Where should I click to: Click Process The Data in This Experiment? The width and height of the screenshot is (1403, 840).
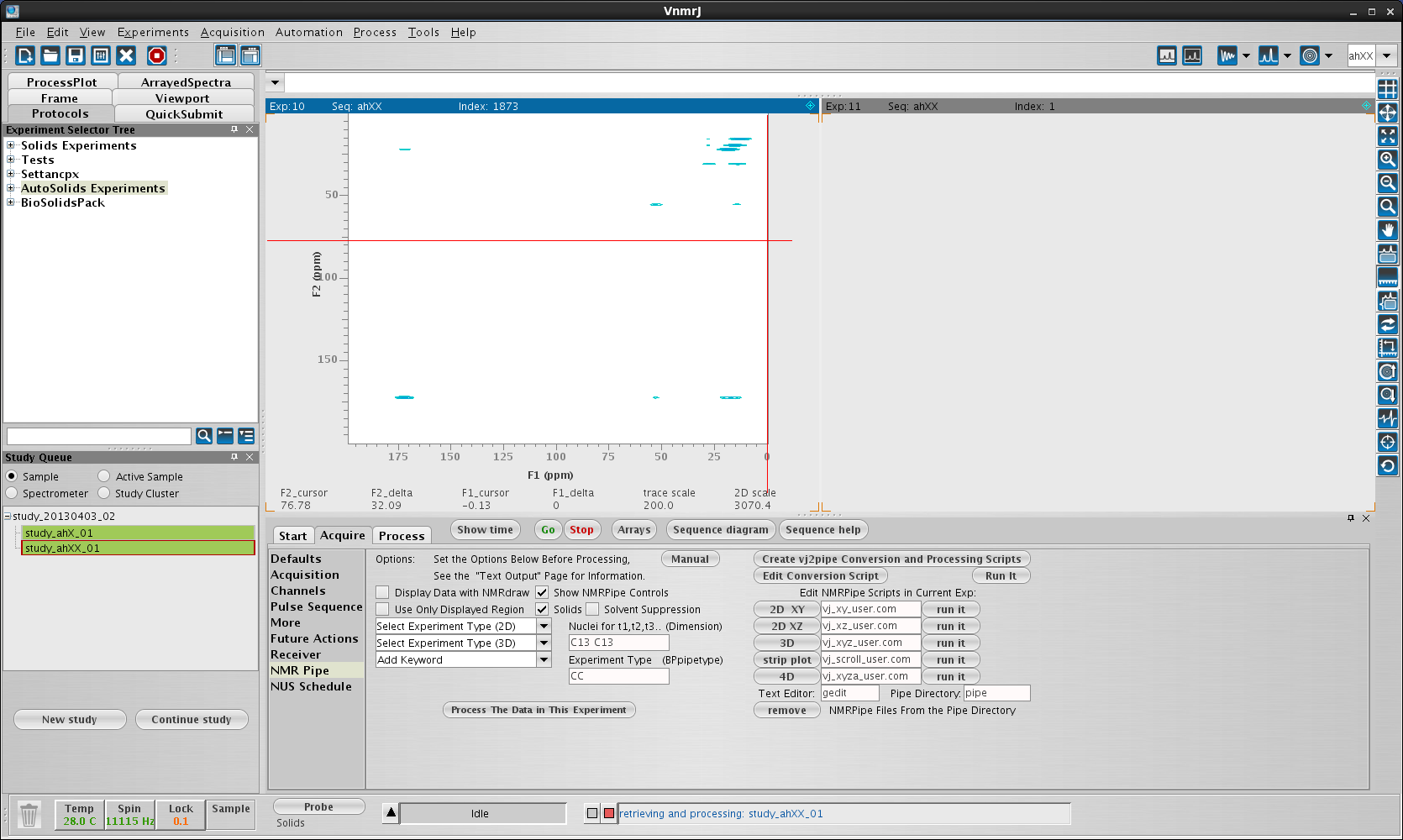pyautogui.click(x=539, y=710)
